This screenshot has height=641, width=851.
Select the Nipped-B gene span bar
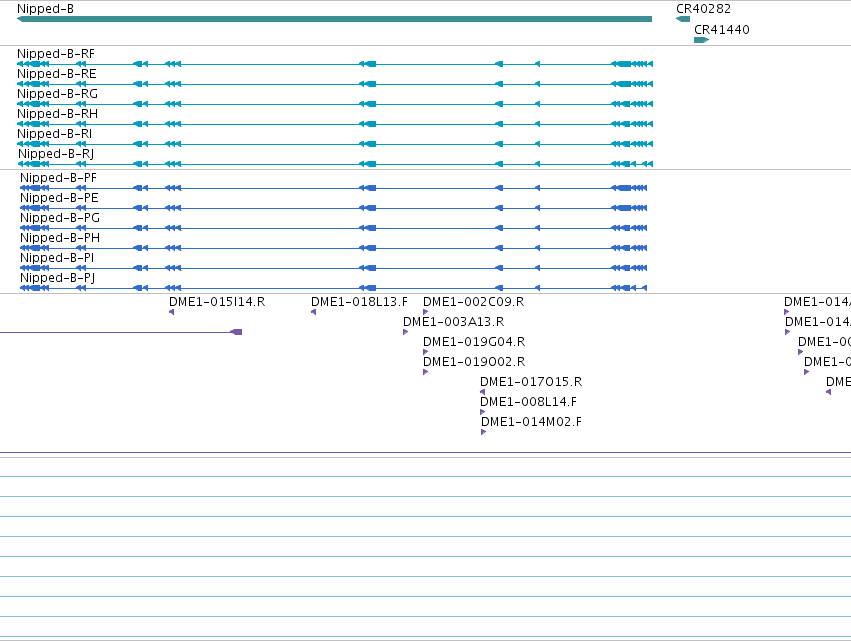click(334, 19)
